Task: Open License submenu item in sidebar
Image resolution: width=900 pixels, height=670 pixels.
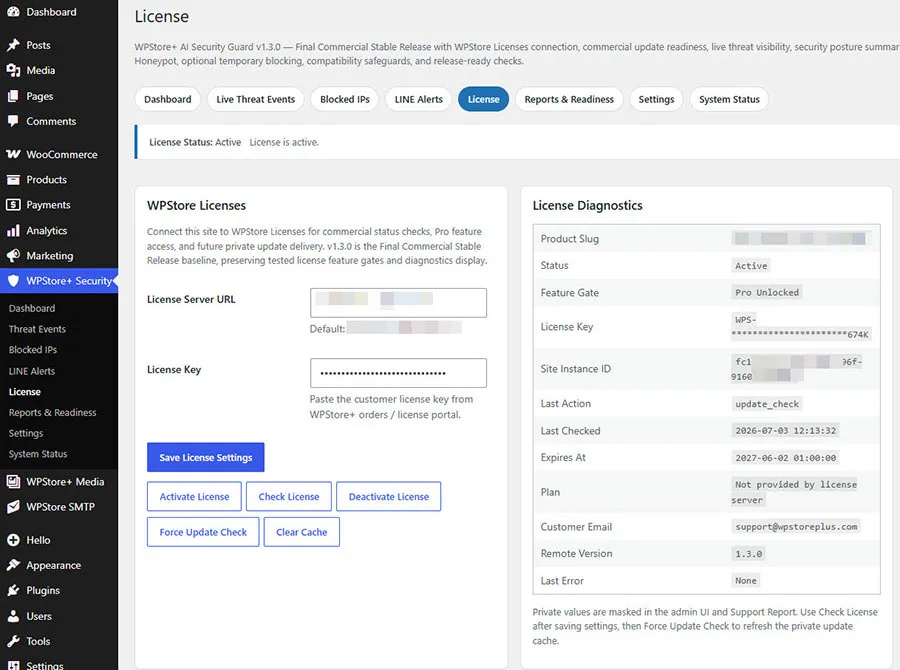Action: [25, 392]
